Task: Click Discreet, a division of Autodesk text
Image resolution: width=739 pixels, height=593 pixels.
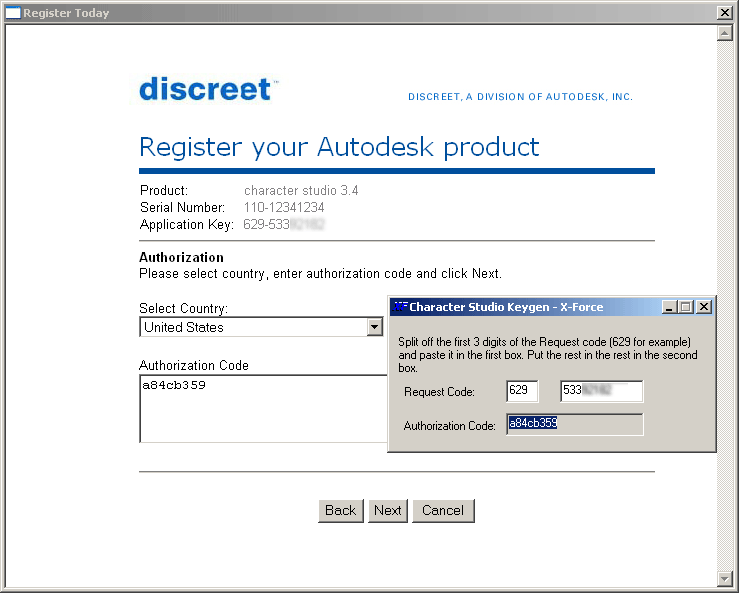Action: (520, 97)
